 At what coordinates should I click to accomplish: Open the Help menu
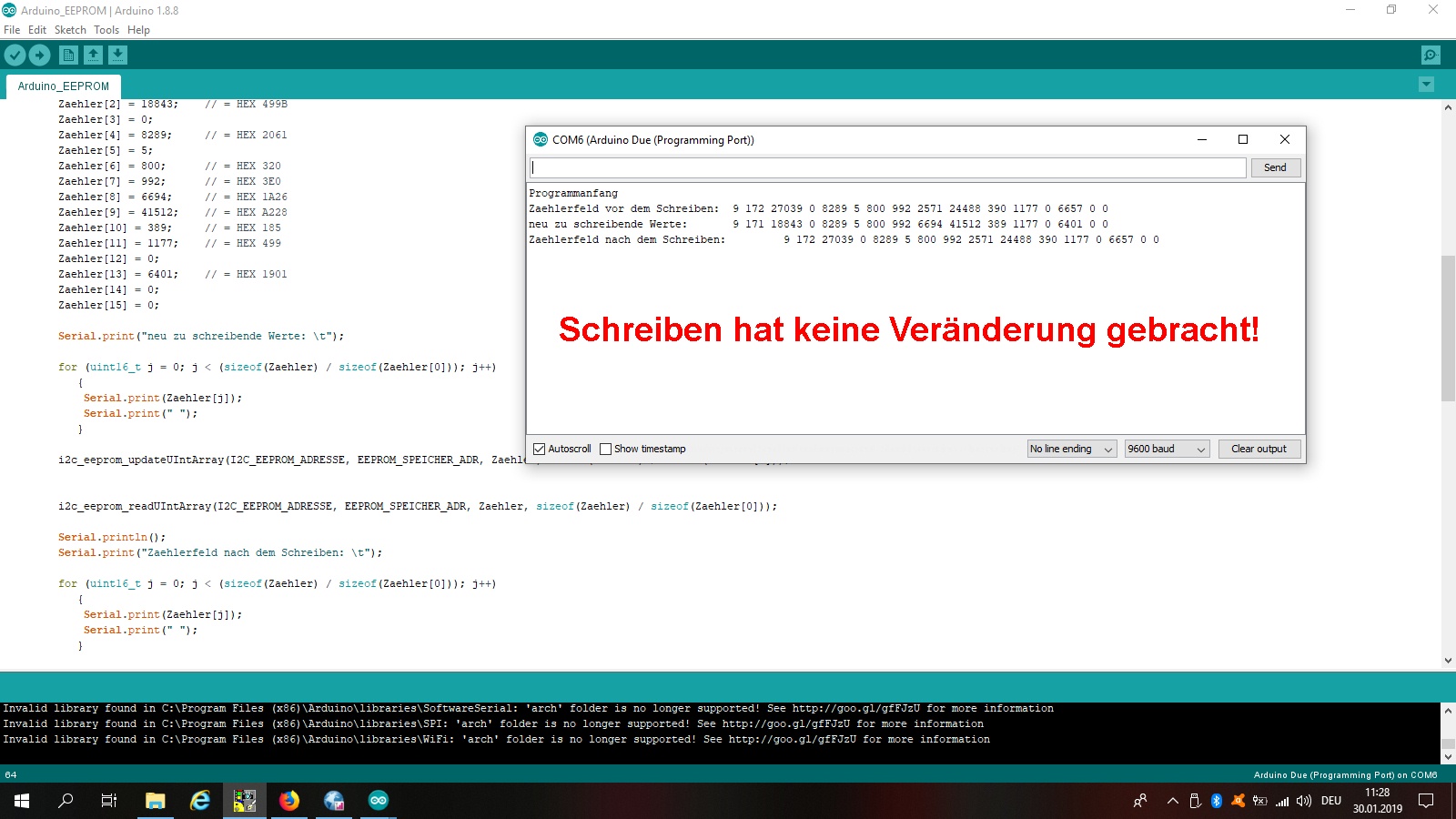click(x=138, y=30)
